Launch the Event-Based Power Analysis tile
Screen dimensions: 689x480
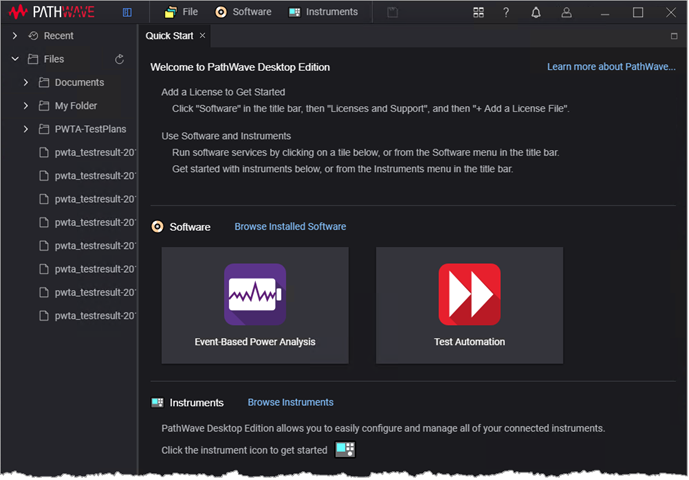pyautogui.click(x=255, y=305)
